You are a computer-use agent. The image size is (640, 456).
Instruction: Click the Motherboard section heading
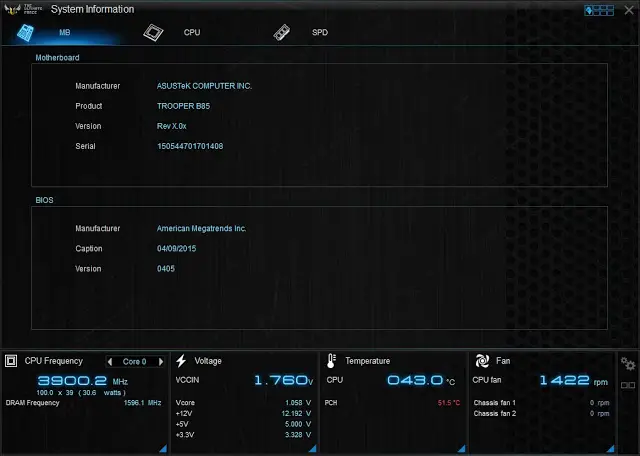coord(57,58)
